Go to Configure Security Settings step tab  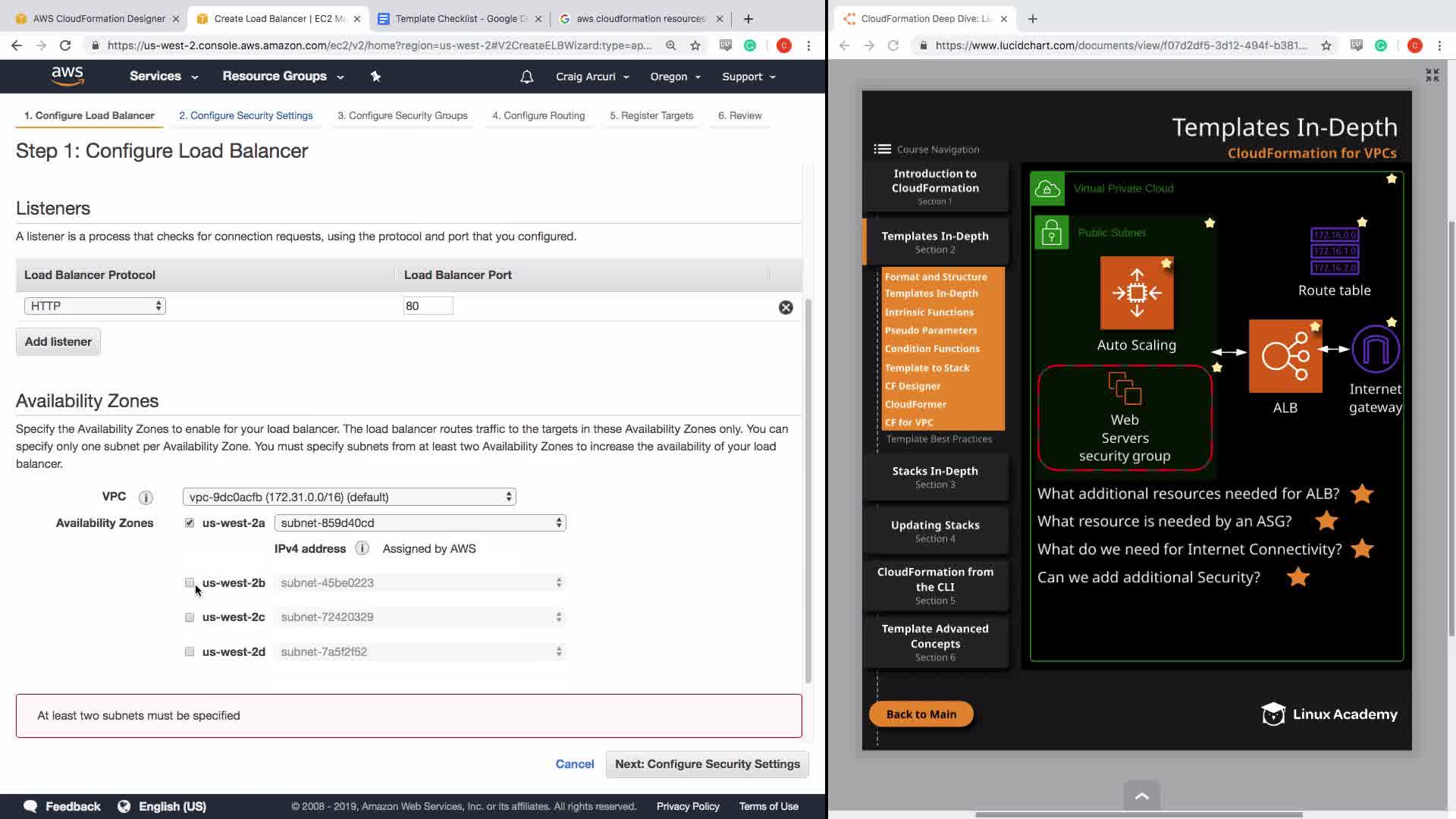click(x=246, y=115)
